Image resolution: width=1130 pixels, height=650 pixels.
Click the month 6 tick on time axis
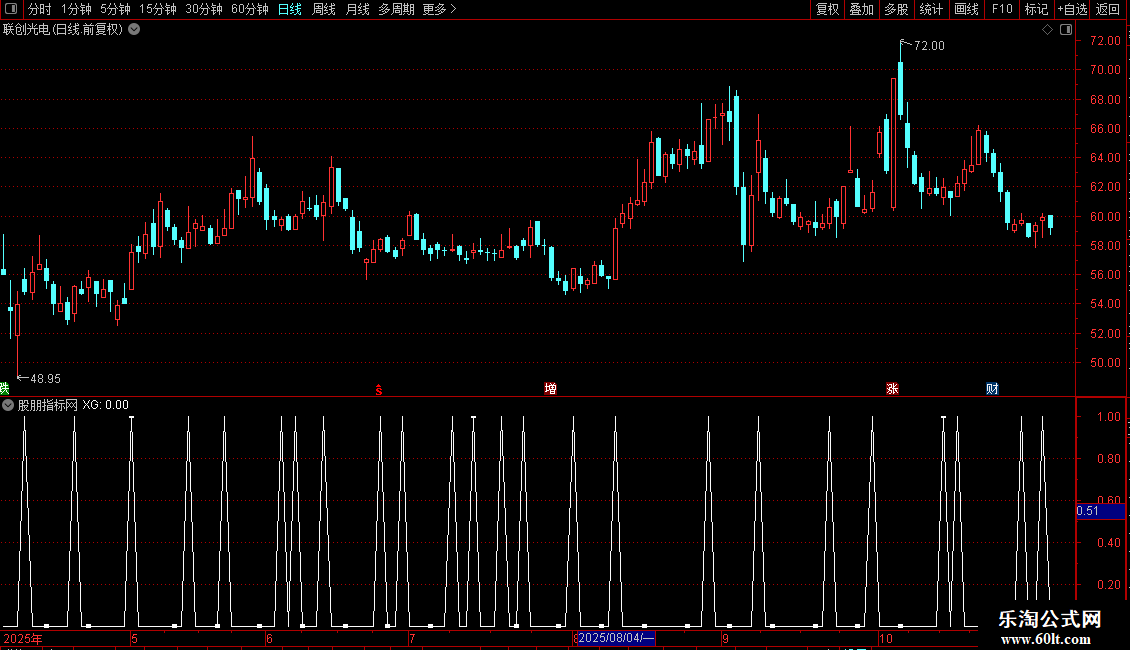coord(270,638)
